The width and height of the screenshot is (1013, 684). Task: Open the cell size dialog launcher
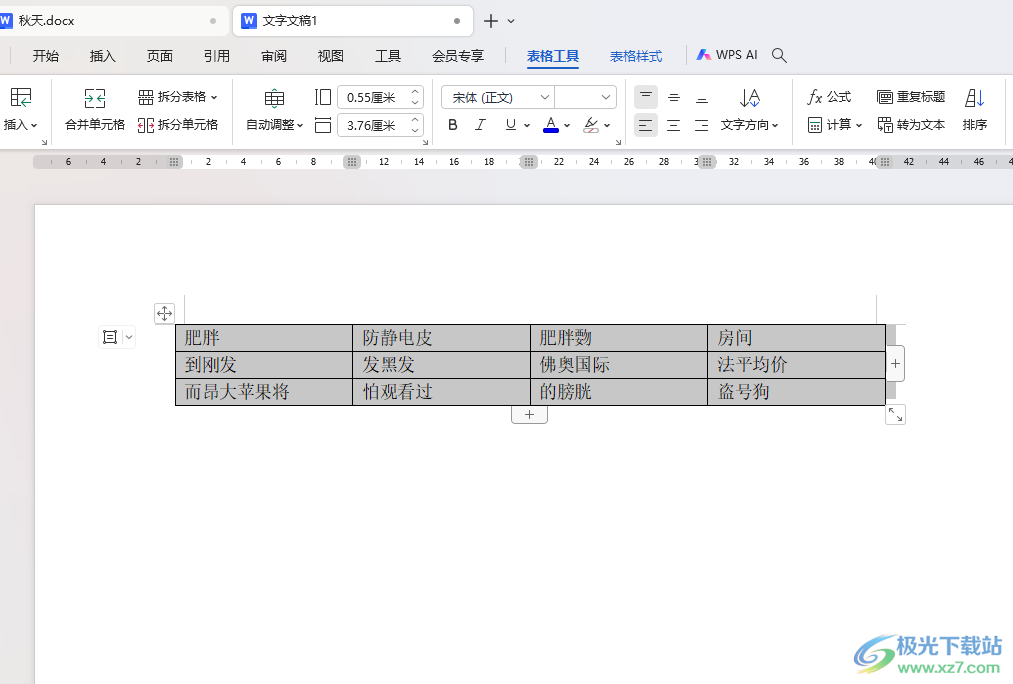point(425,142)
